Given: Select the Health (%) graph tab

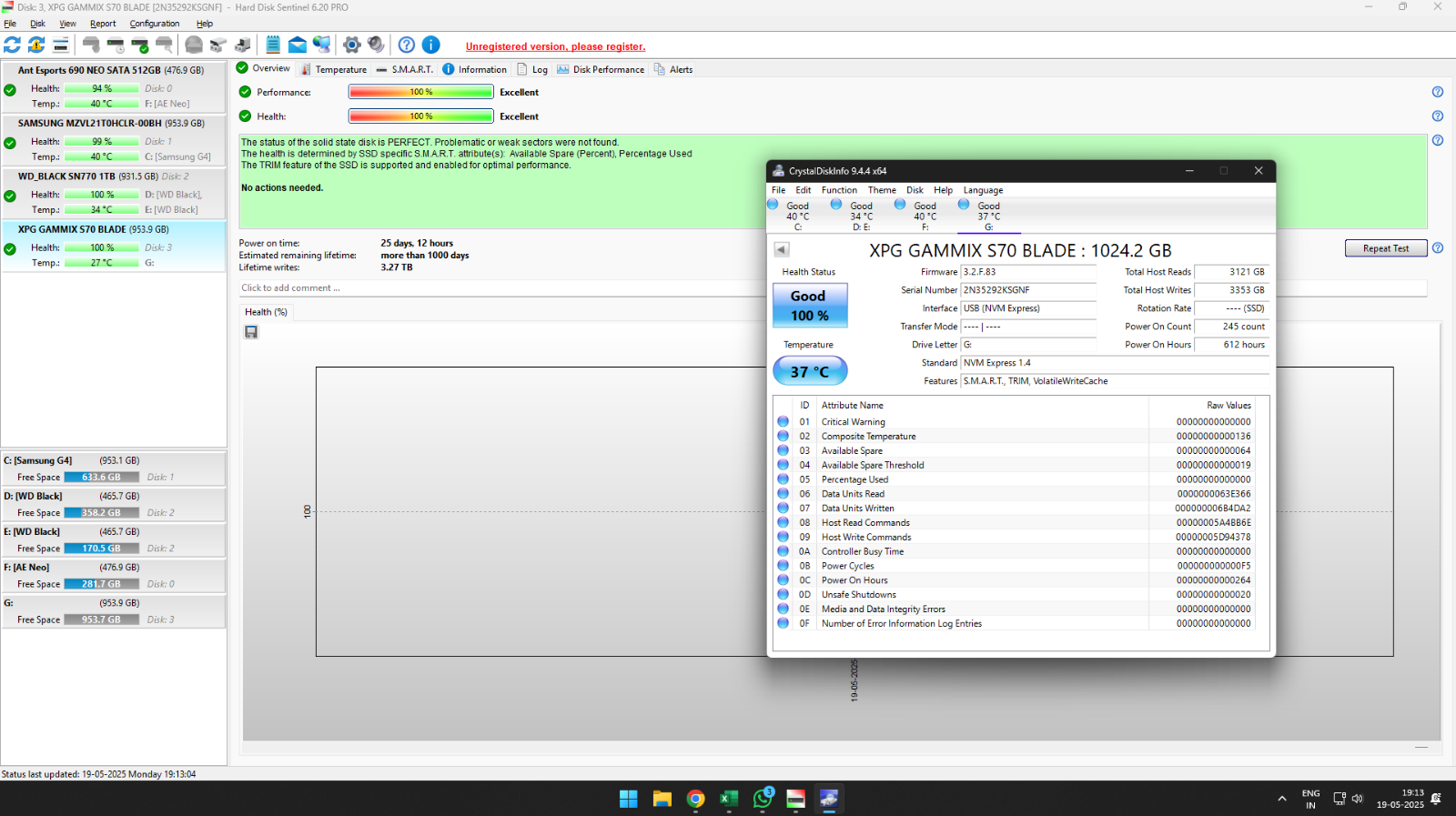Looking at the screenshot, I should click(266, 312).
